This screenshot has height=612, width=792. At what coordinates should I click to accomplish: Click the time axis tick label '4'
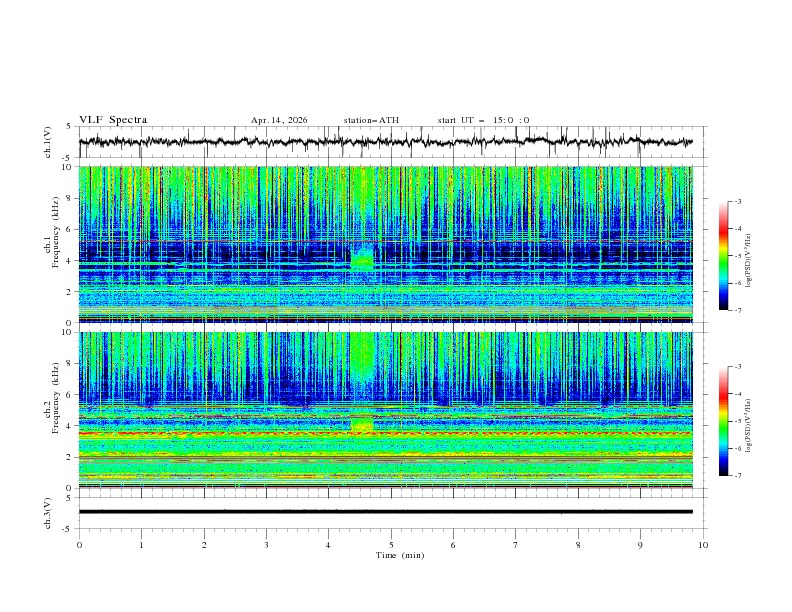point(328,545)
